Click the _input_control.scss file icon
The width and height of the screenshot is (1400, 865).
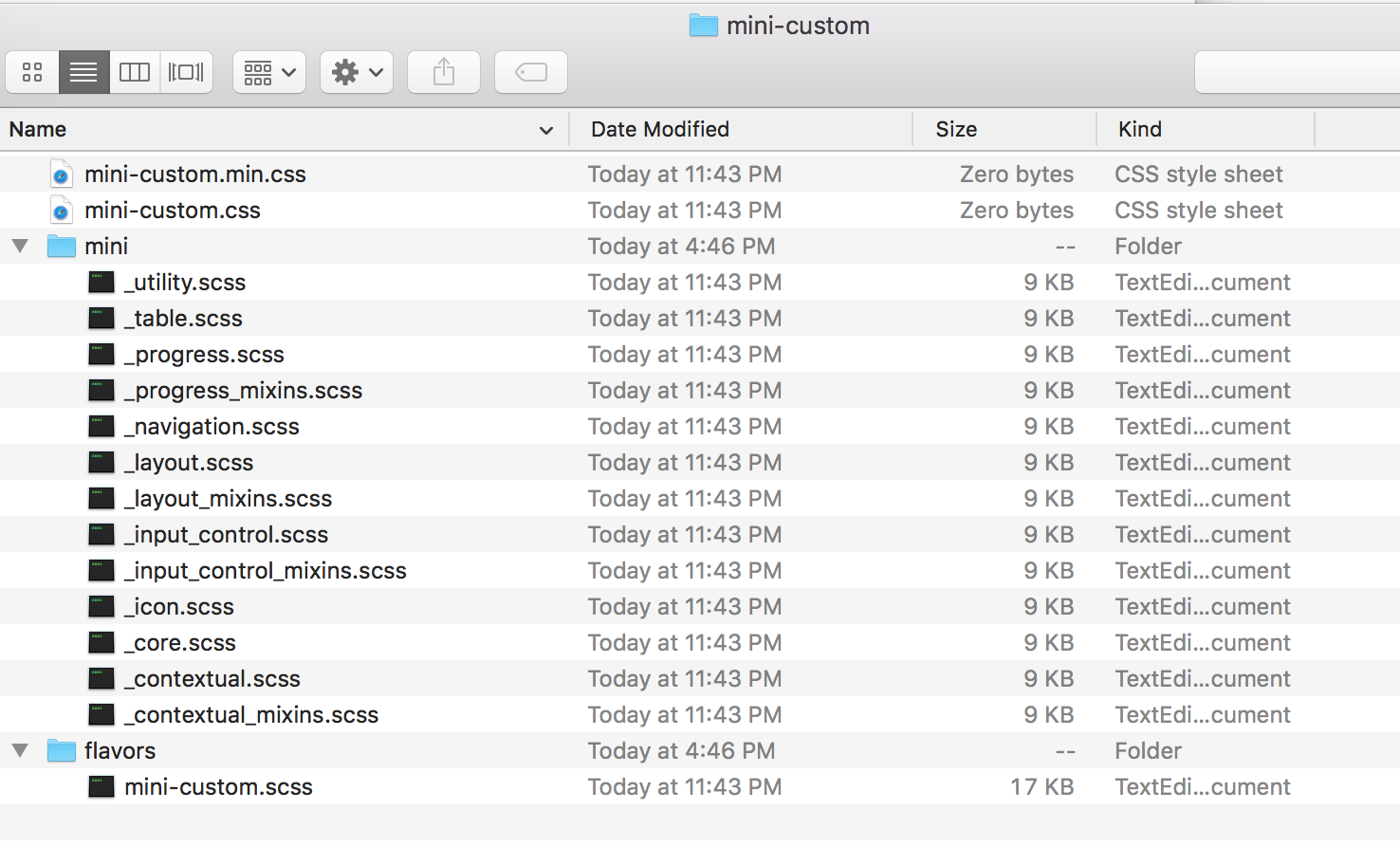(101, 535)
